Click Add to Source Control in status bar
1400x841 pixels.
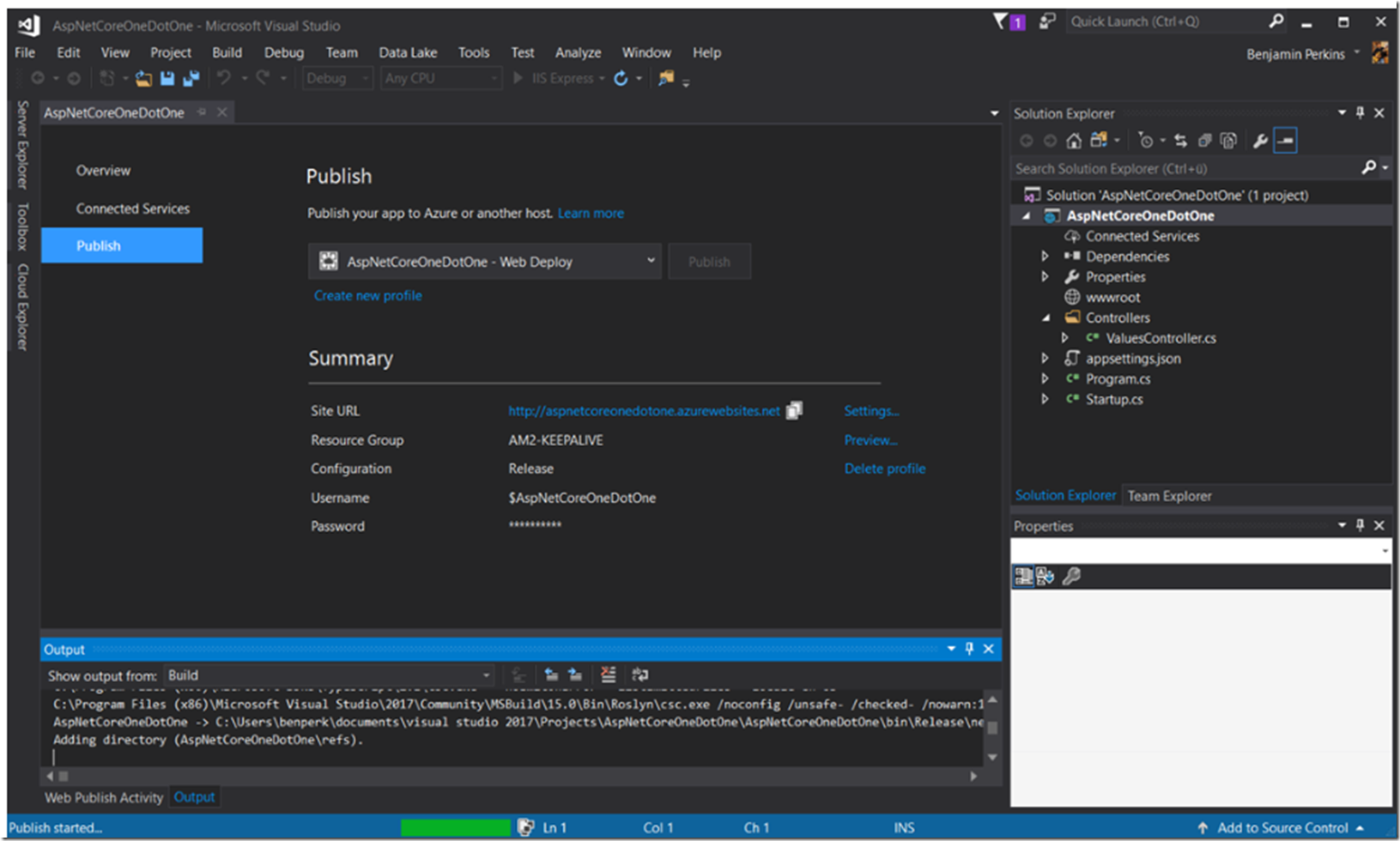coord(1282,827)
